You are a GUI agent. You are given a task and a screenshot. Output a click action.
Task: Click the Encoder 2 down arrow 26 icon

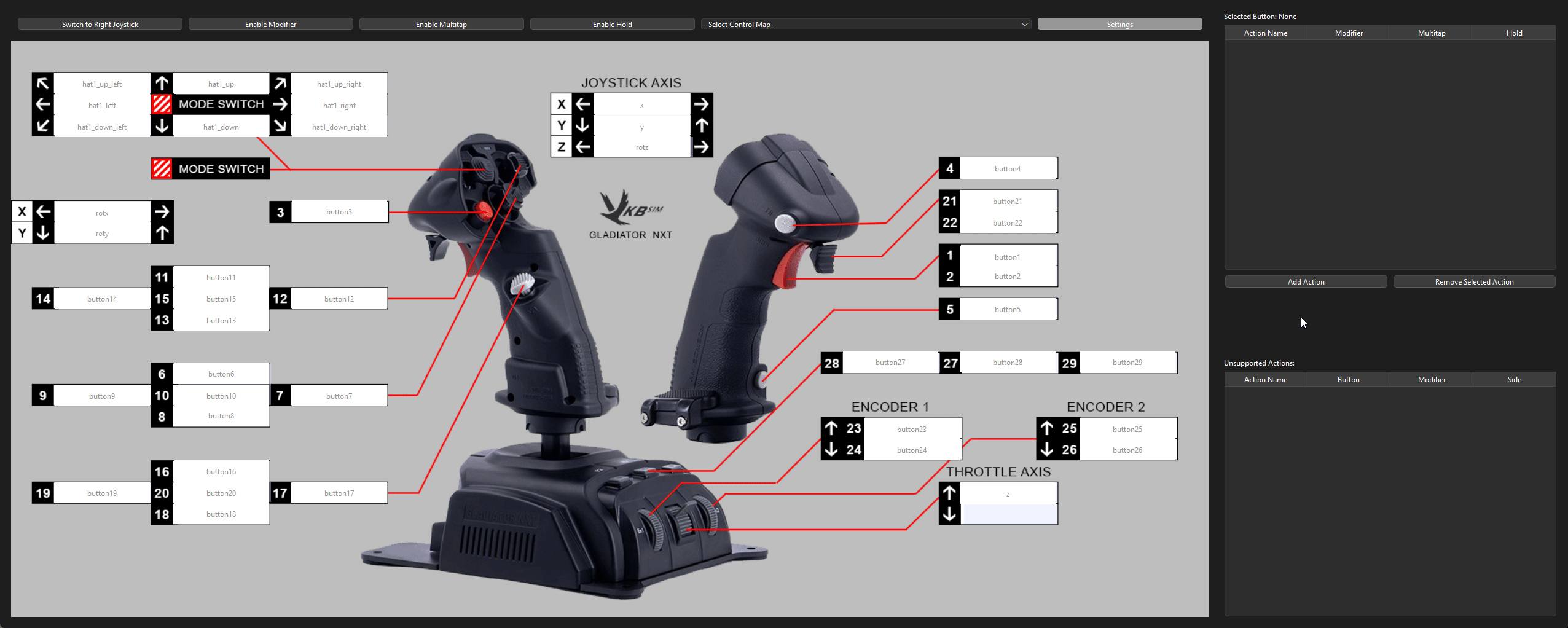[x=1047, y=450]
